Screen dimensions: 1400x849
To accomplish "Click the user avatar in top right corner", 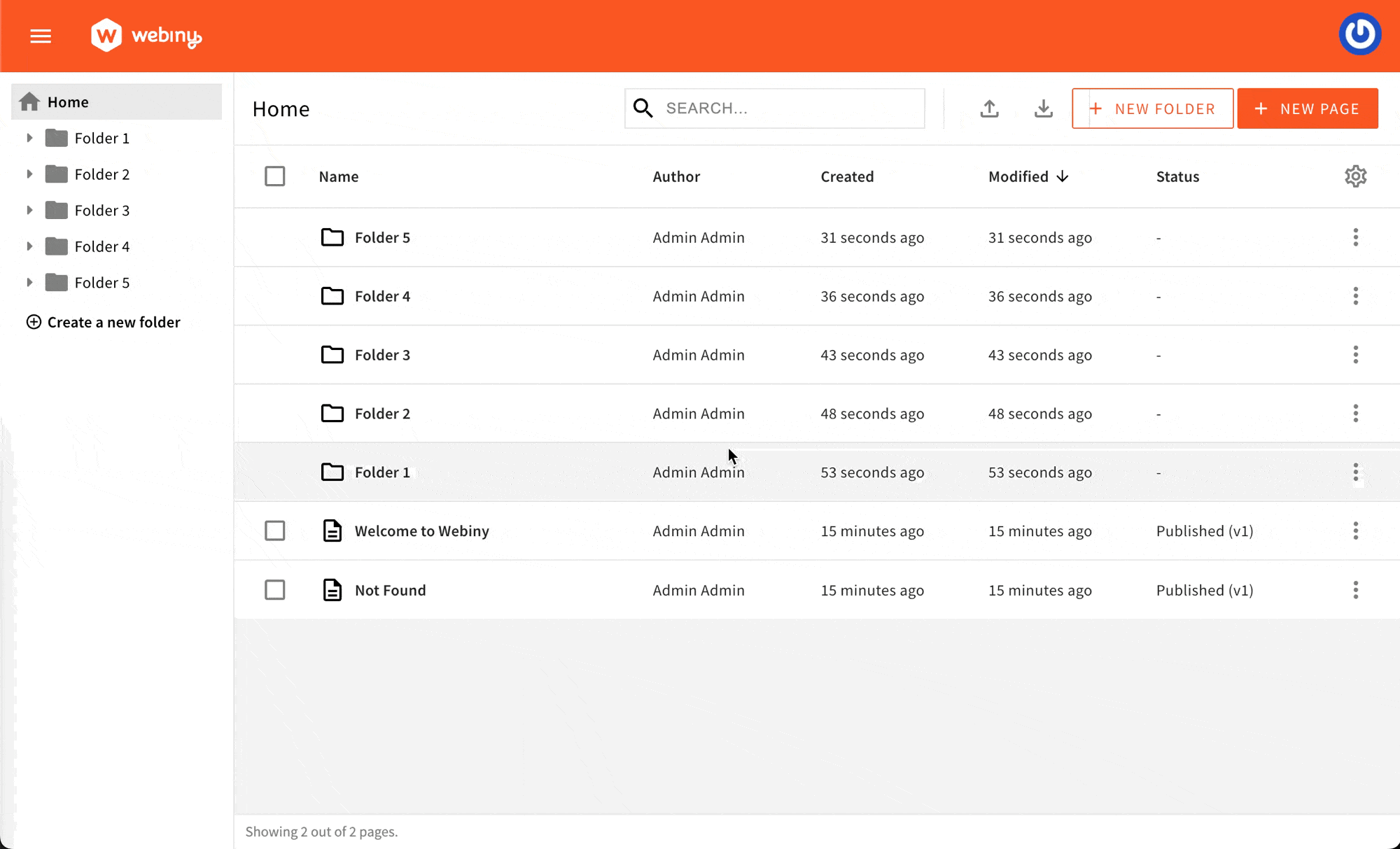I will point(1359,33).
